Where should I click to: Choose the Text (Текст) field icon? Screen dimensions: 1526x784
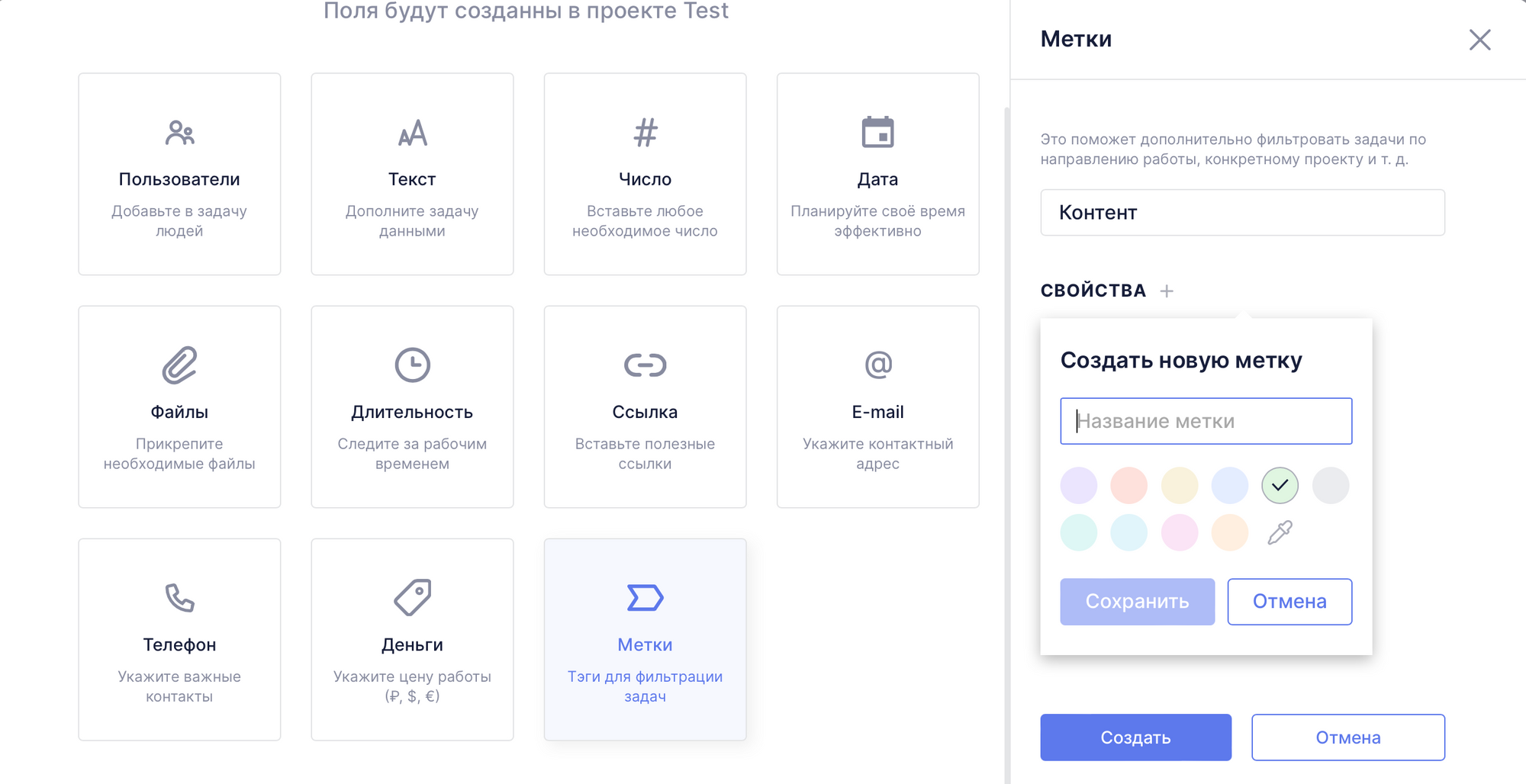(x=412, y=133)
